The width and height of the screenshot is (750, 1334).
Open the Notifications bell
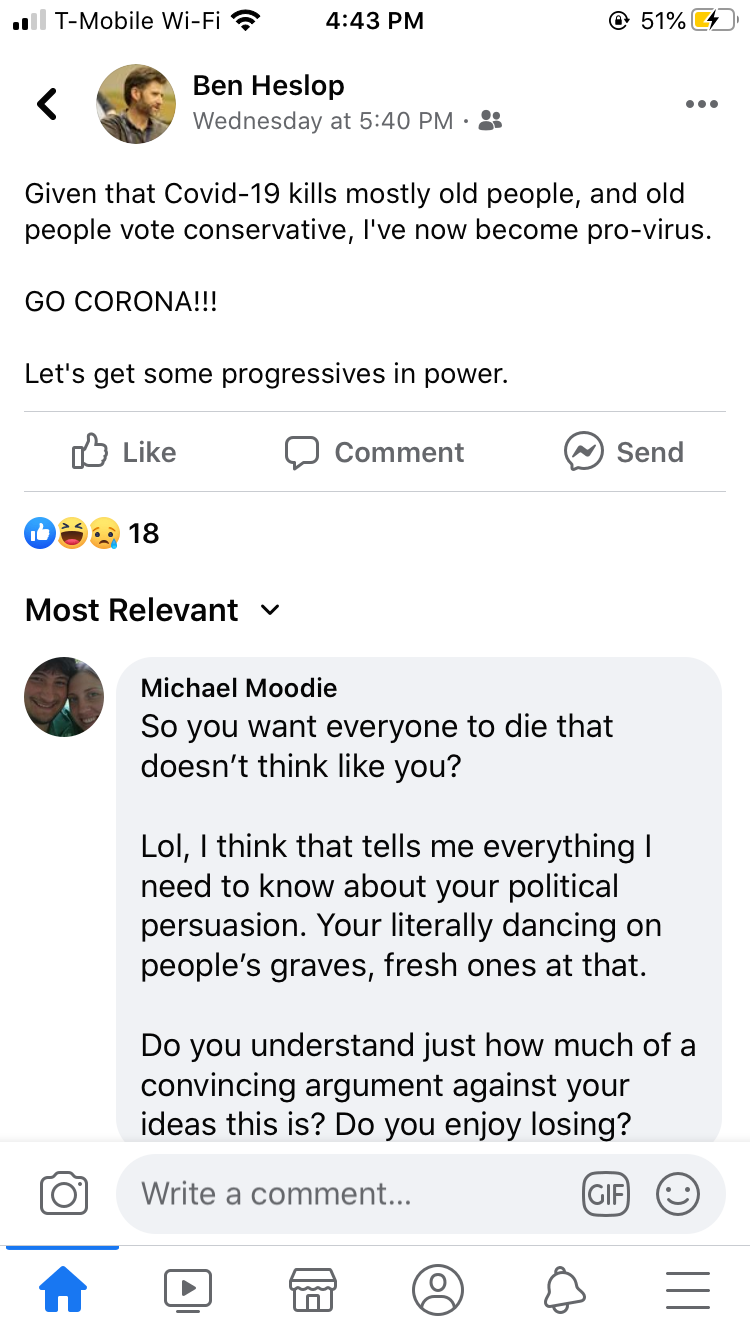point(563,1290)
